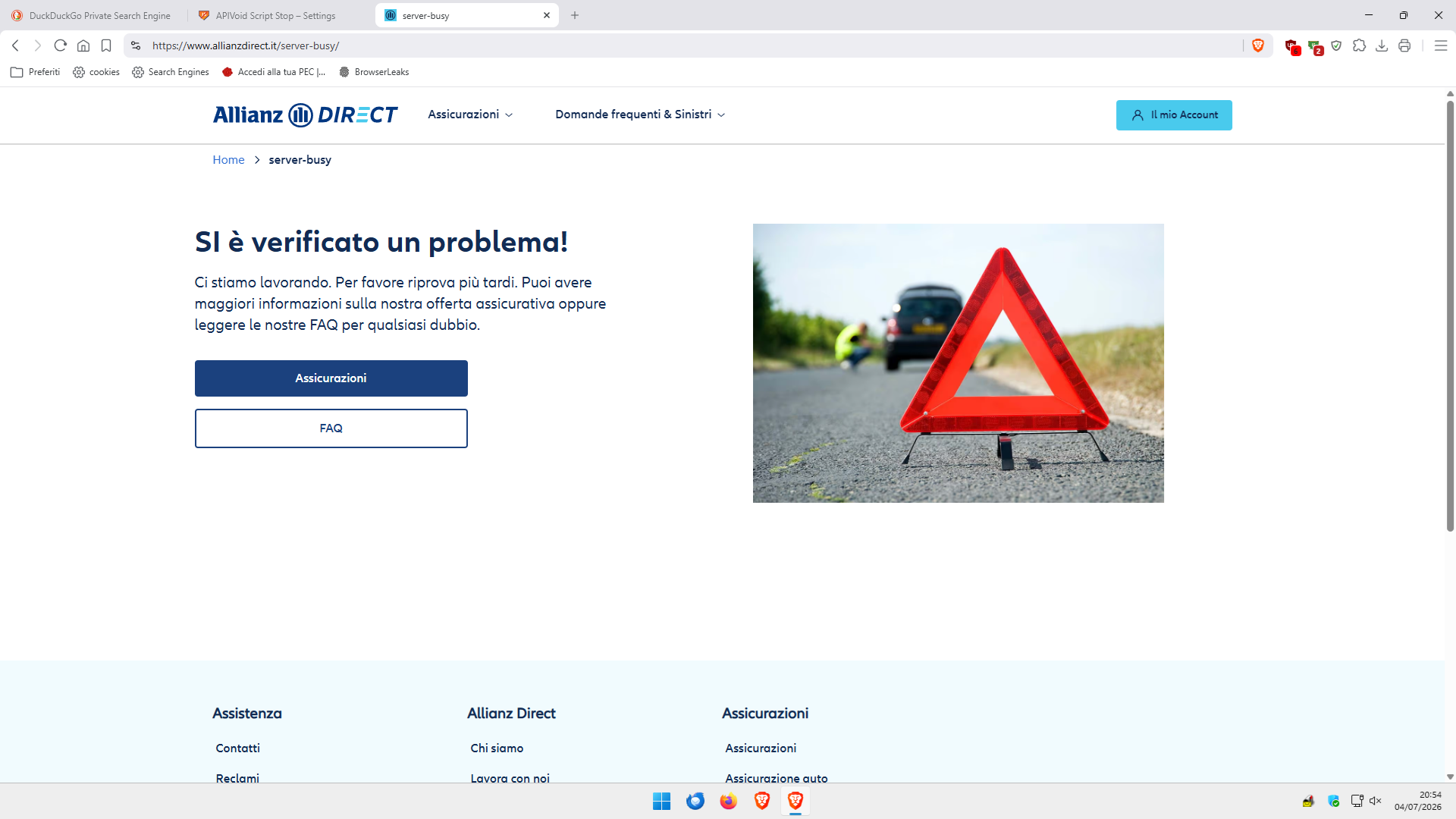Open the colorful tray icon left of network
This screenshot has width=1456, height=819.
tap(1334, 801)
